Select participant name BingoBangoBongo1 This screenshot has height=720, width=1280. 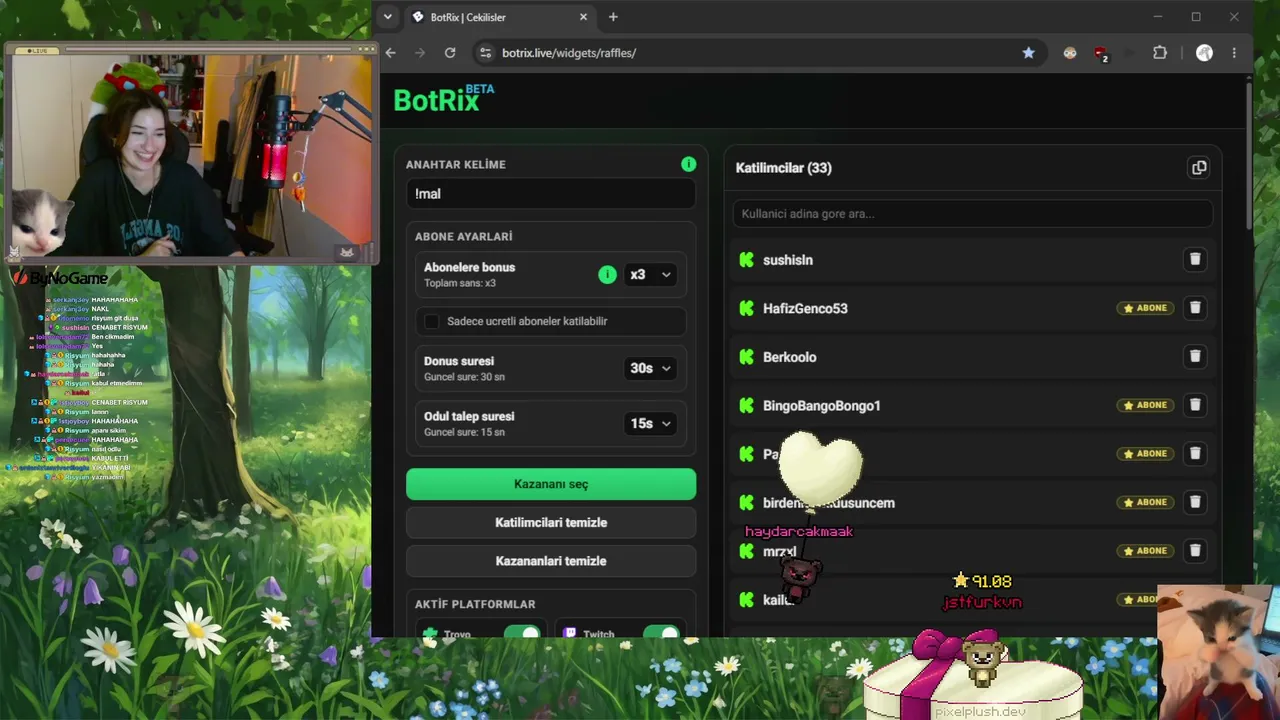click(822, 405)
